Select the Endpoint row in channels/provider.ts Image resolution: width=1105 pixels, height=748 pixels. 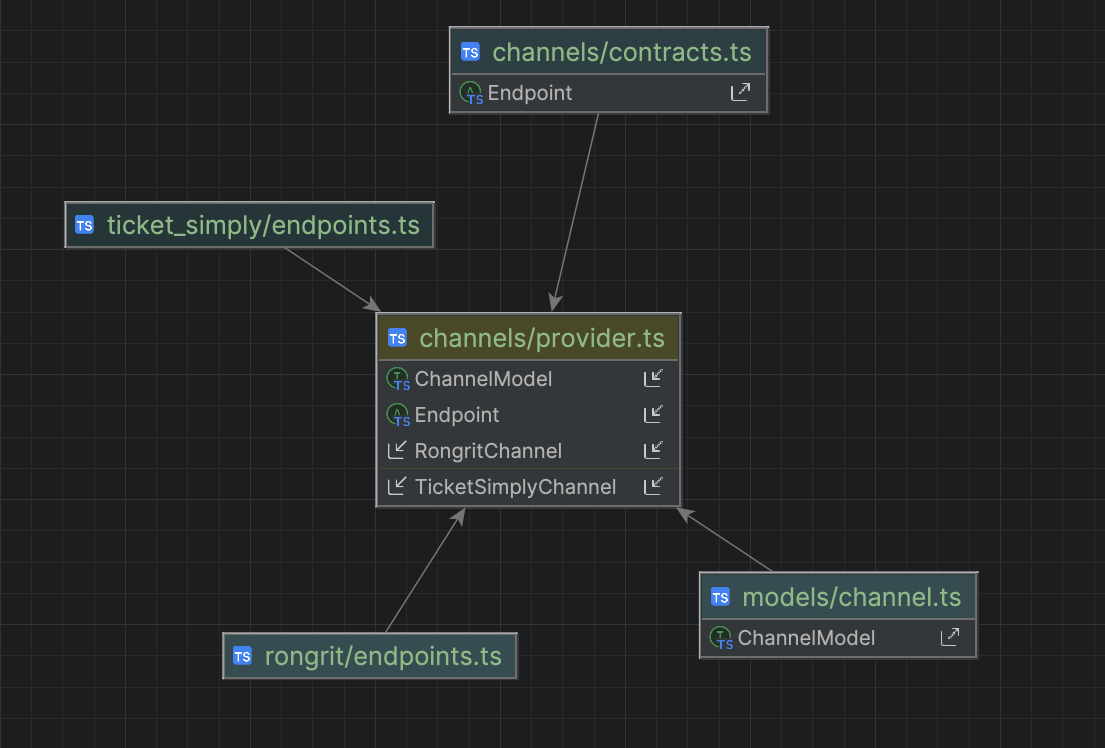point(529,415)
